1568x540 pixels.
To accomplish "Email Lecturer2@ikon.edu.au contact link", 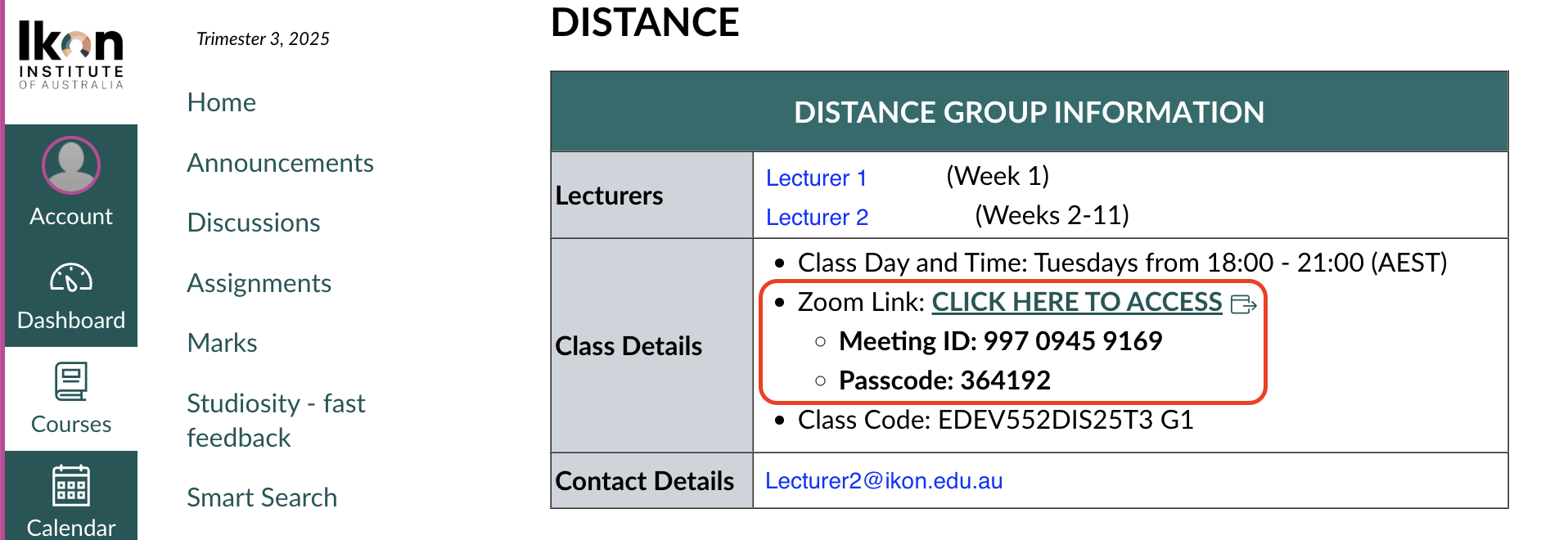I will click(884, 480).
